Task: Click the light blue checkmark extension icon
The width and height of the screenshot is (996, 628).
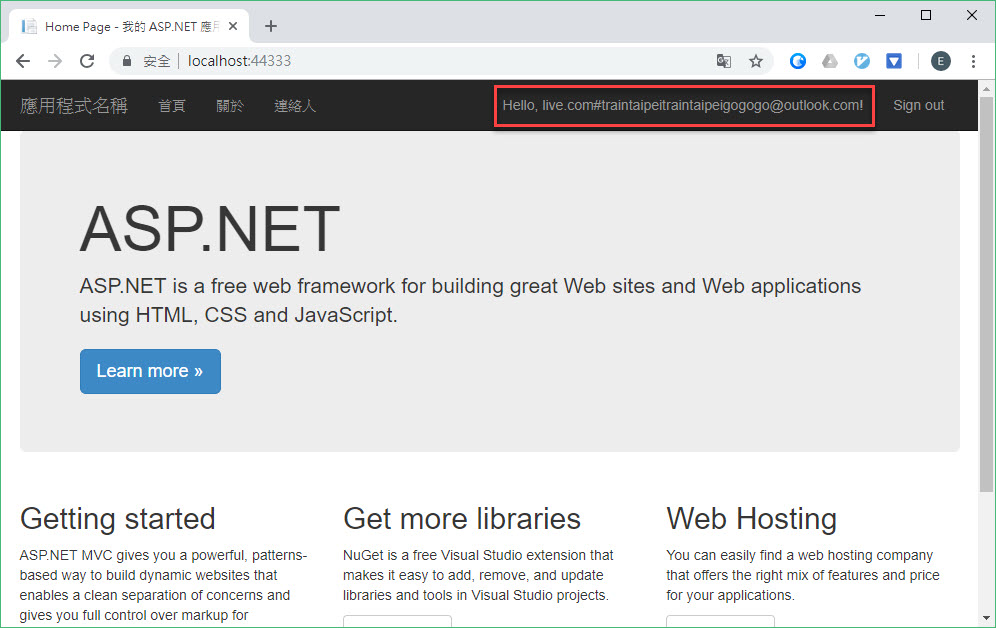Action: click(x=862, y=61)
